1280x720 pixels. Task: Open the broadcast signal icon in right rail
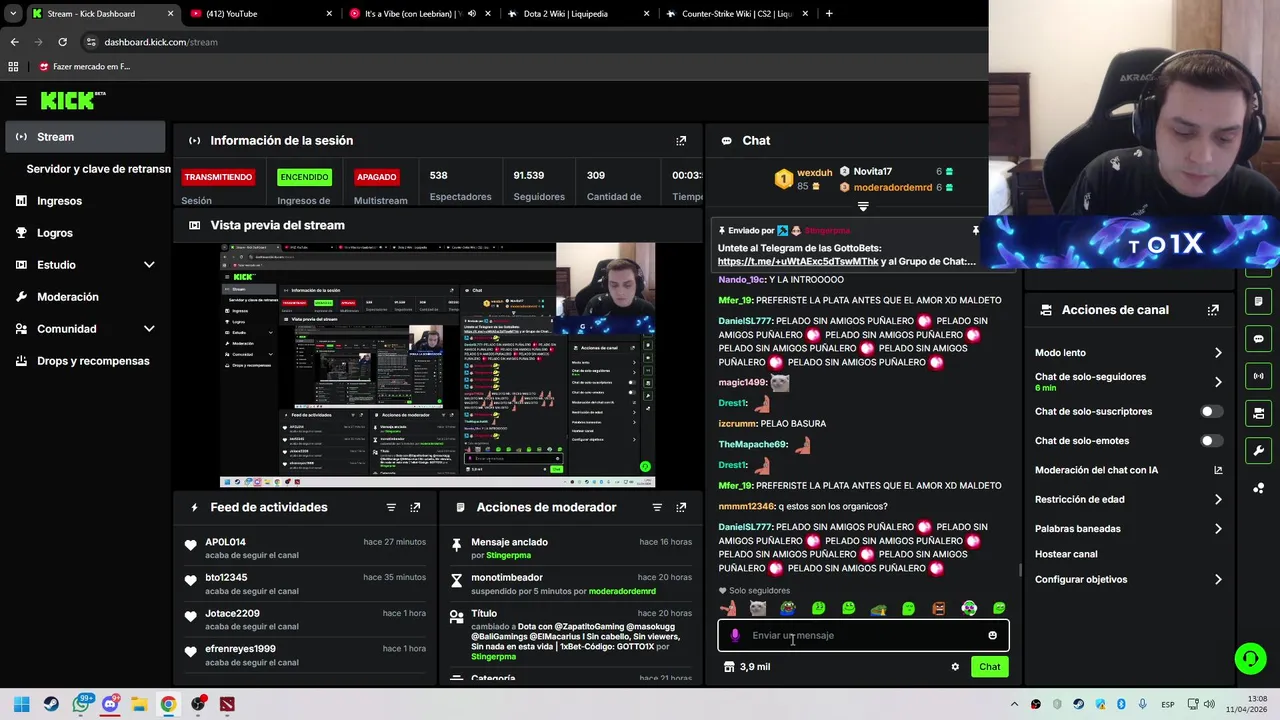pyautogui.click(x=1258, y=376)
